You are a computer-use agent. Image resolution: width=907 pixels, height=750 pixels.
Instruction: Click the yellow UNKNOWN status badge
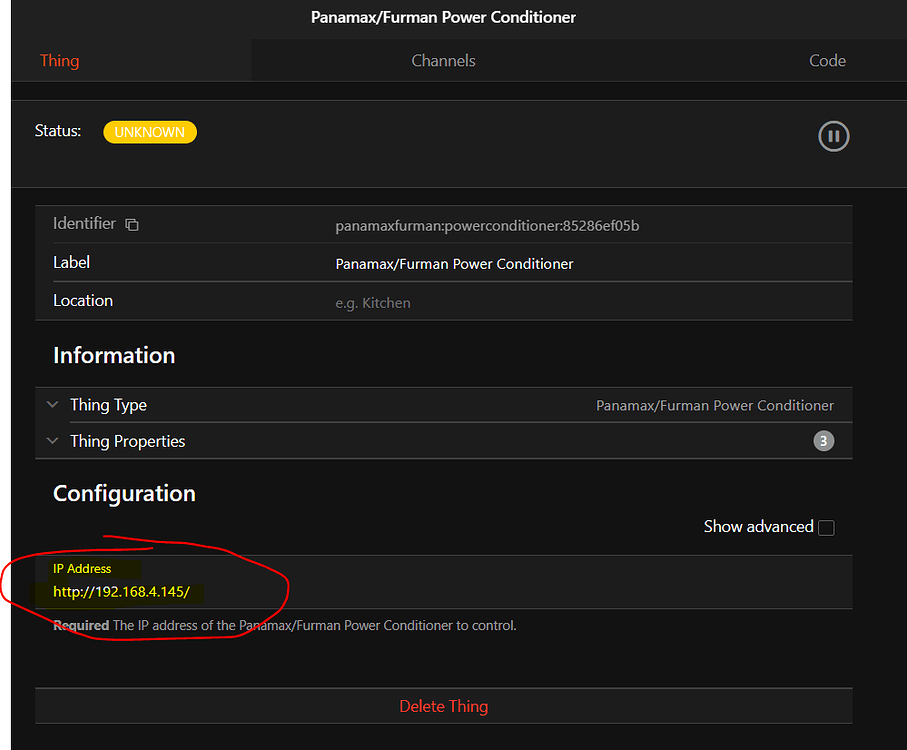coord(149,131)
